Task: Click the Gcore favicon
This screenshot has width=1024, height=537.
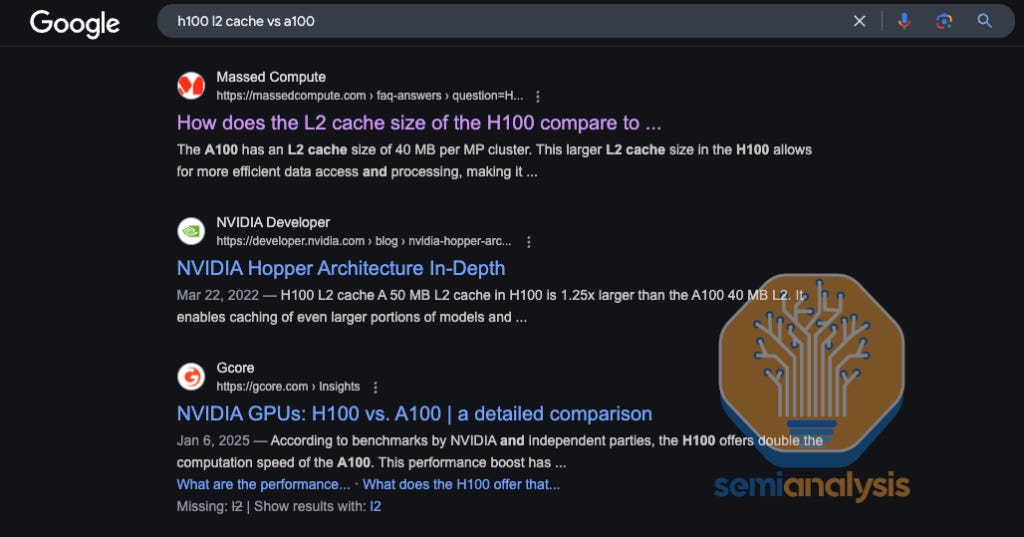Action: (x=191, y=377)
